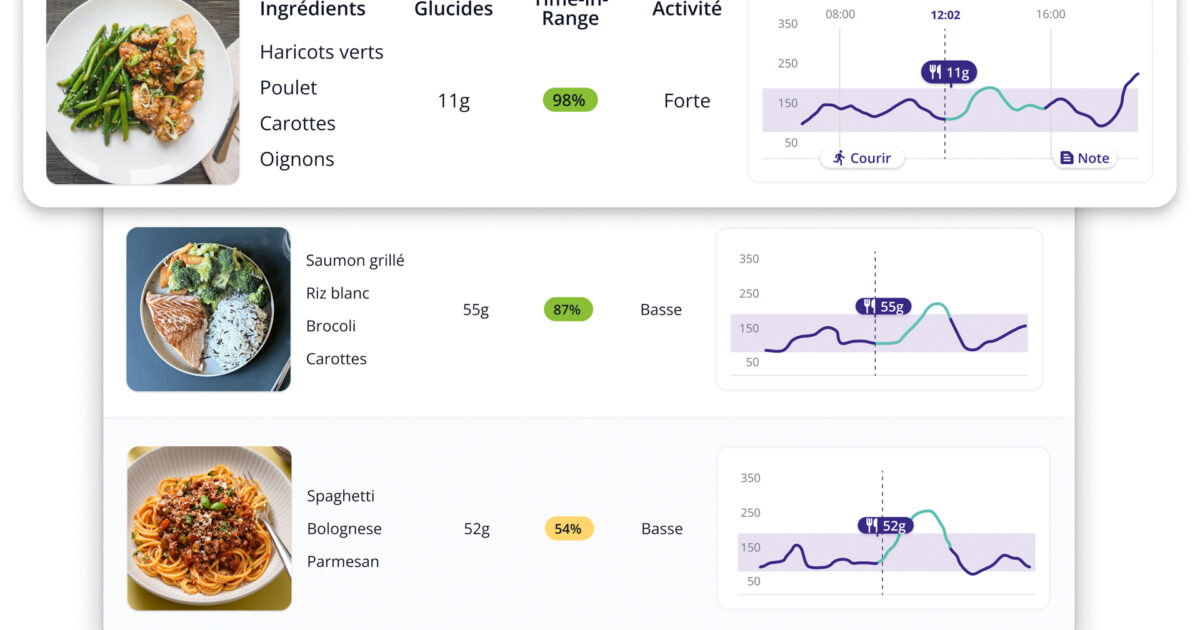Open the Note tag on the chart
The width and height of the screenshot is (1200, 630).
click(x=1084, y=158)
